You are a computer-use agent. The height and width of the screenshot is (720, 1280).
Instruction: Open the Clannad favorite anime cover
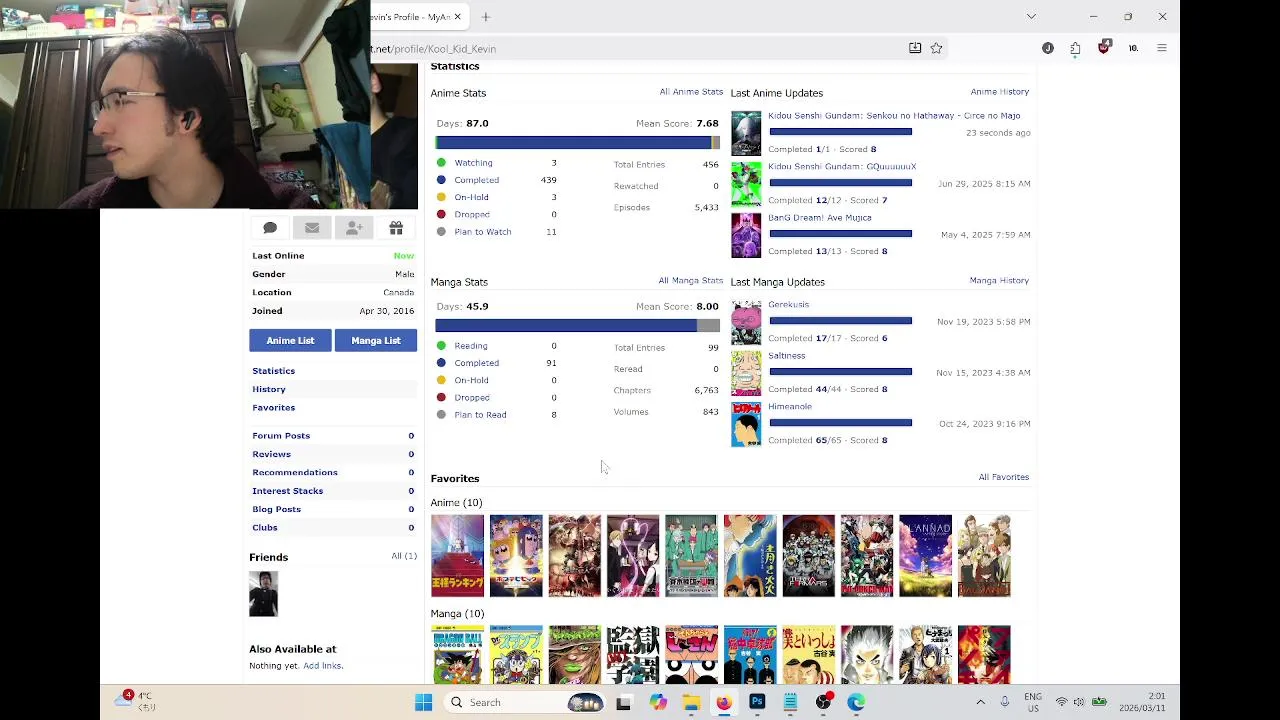pos(925,556)
